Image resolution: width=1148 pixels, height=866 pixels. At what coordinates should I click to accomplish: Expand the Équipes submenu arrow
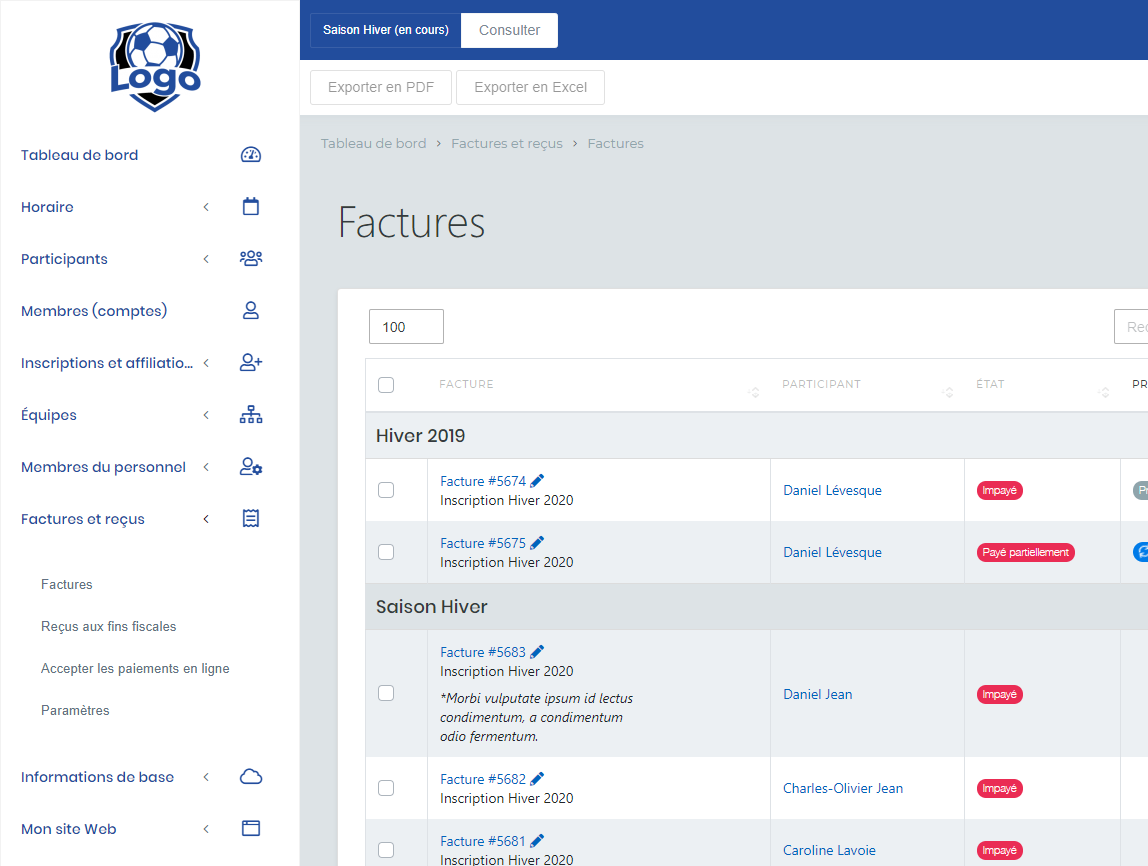tap(206, 415)
